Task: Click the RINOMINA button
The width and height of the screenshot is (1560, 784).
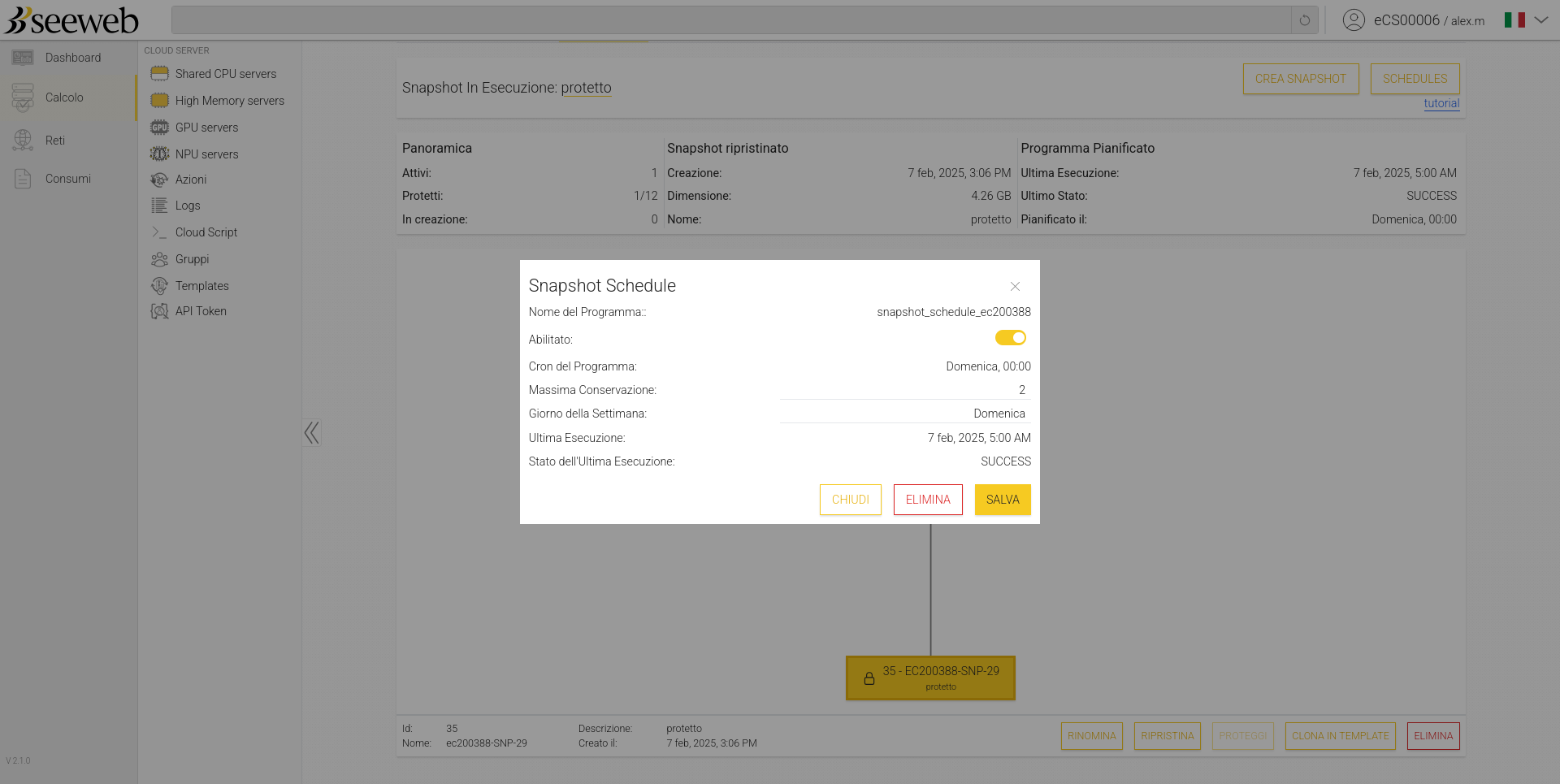Action: click(1092, 736)
